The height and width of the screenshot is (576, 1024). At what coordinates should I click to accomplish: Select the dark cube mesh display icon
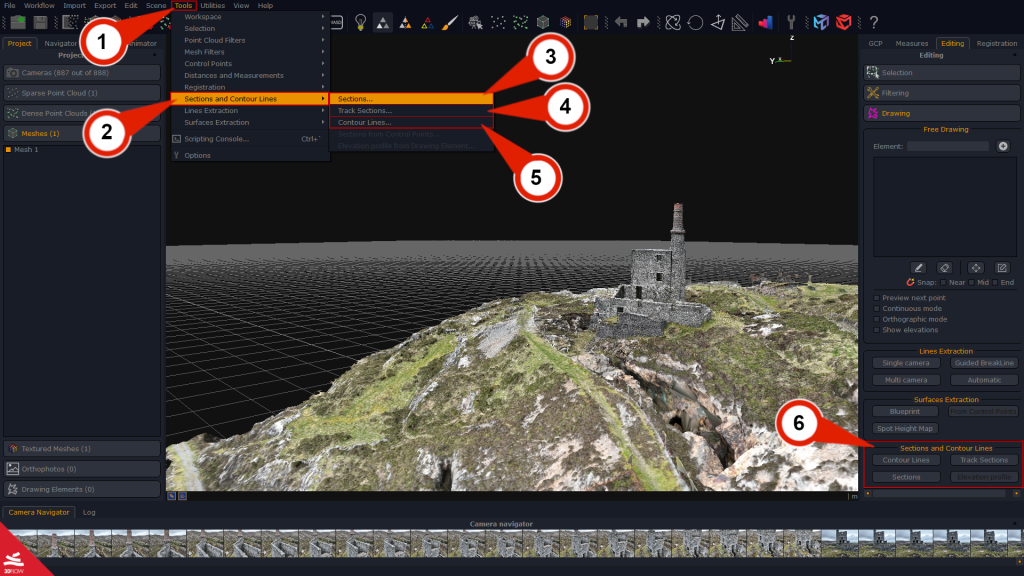tap(543, 22)
